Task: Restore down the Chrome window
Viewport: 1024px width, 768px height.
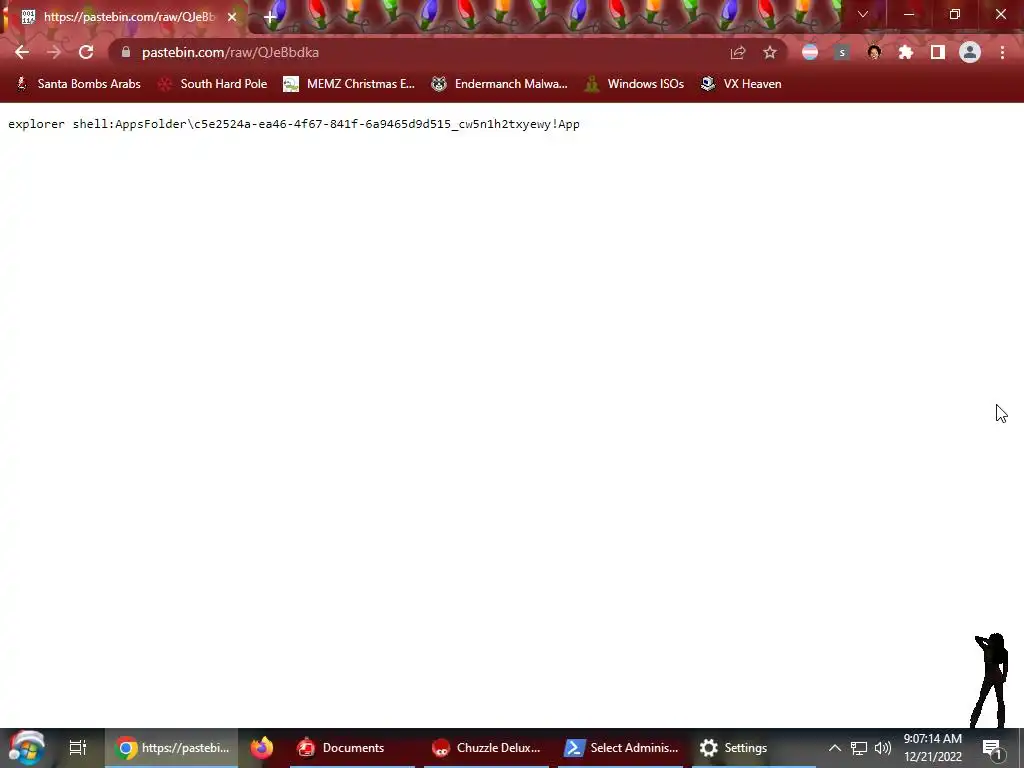Action: coord(955,14)
